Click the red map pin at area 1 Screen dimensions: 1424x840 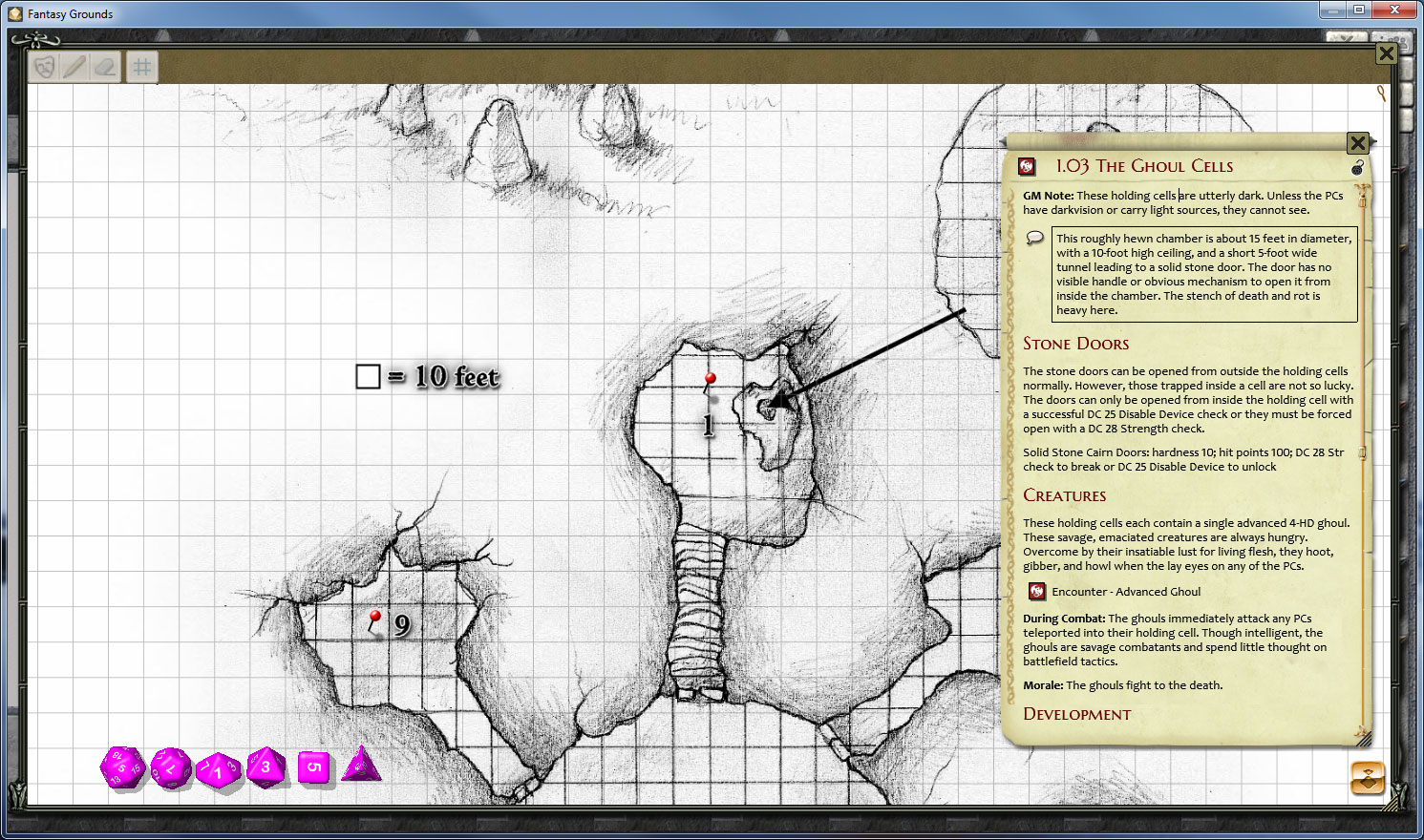pos(710,384)
